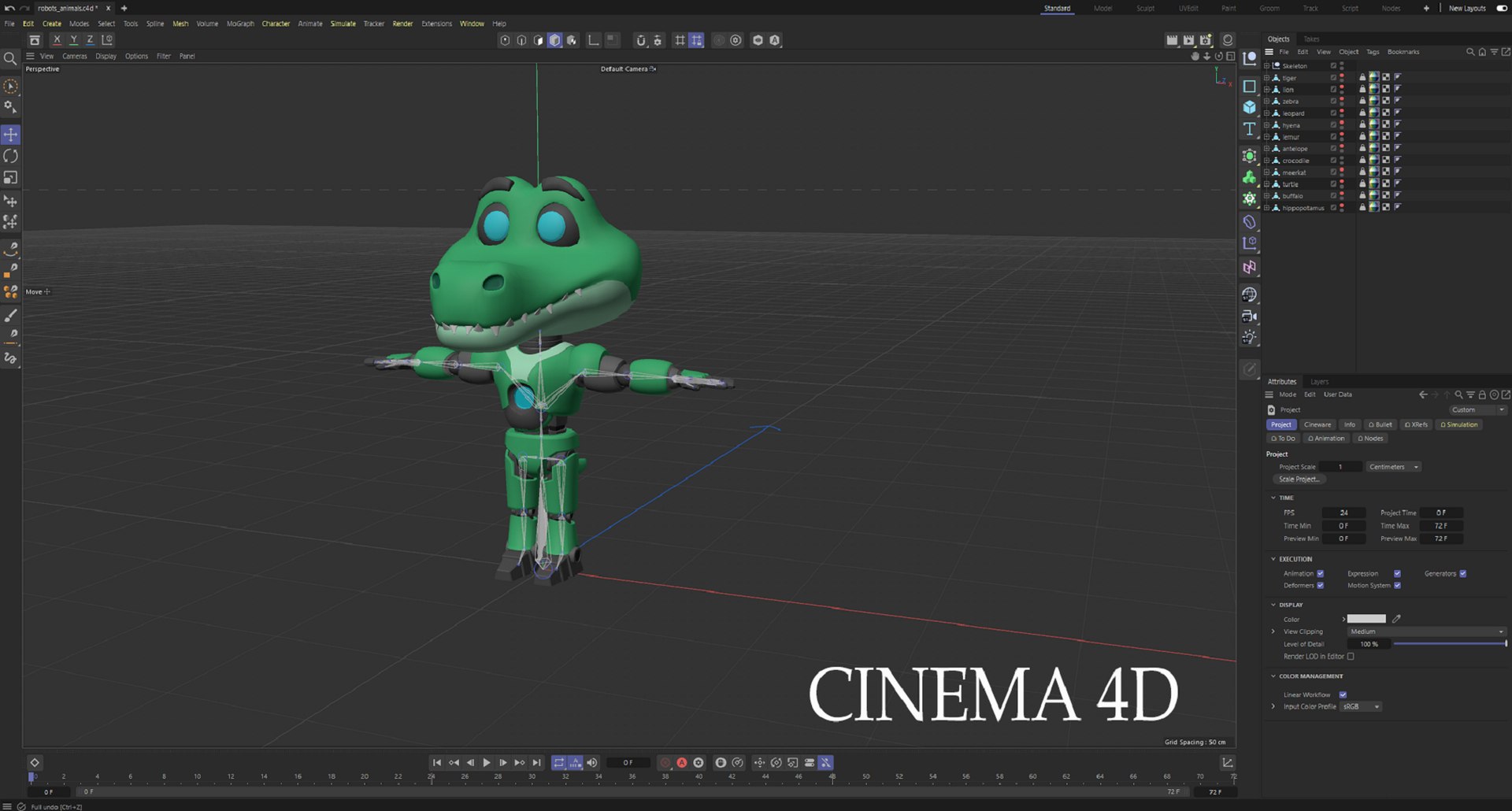The height and width of the screenshot is (811, 1512).
Task: Select the Move tool in left toolbar
Action: point(11,135)
